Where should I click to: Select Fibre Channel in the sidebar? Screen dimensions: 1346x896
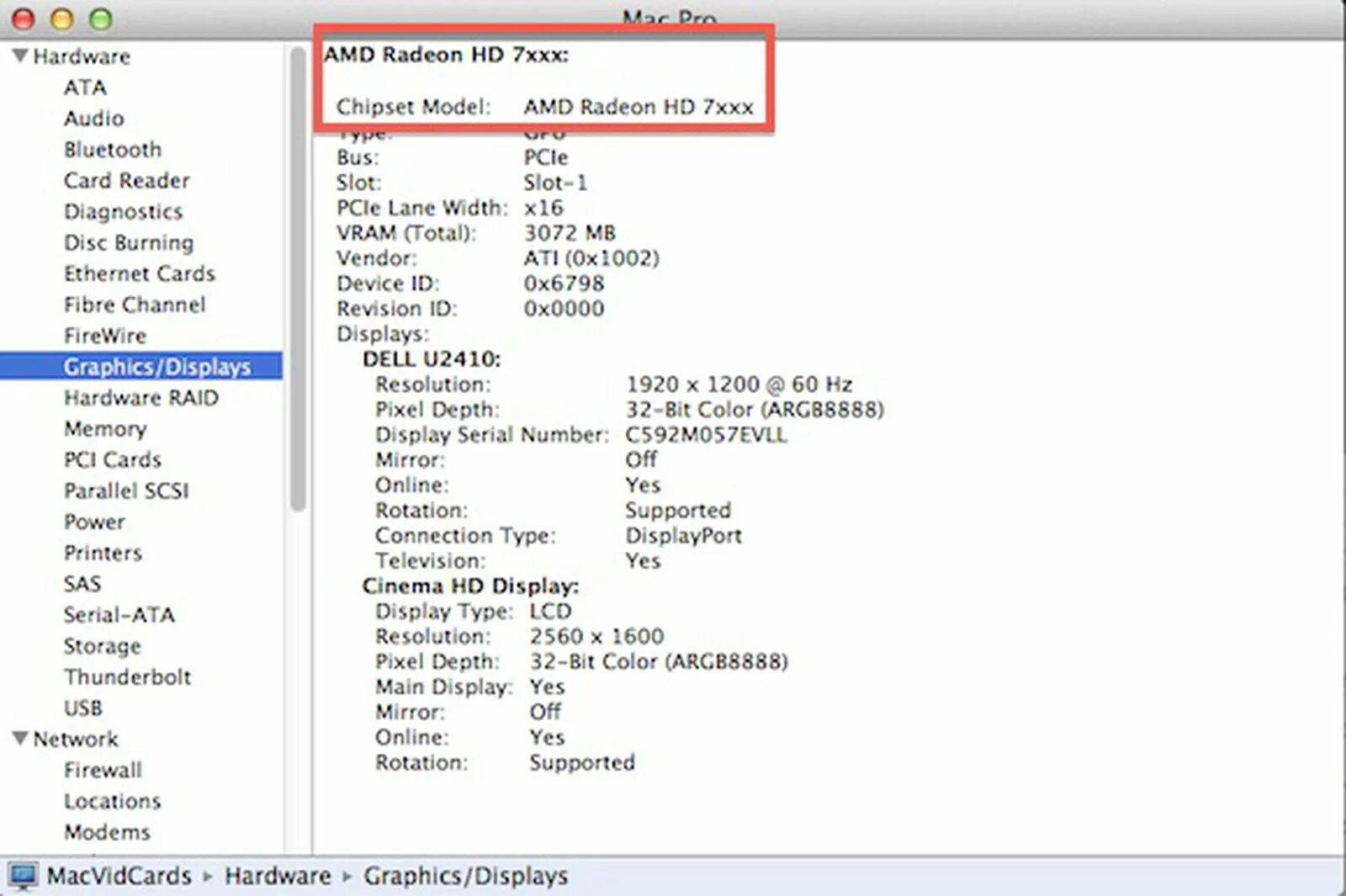135,305
